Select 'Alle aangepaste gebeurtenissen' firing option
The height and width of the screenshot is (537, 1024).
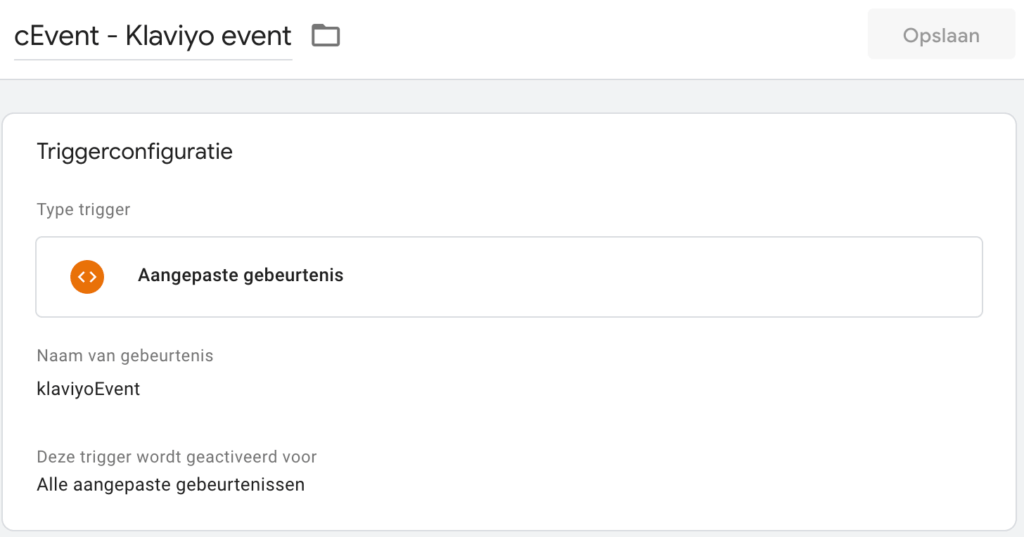pos(170,485)
